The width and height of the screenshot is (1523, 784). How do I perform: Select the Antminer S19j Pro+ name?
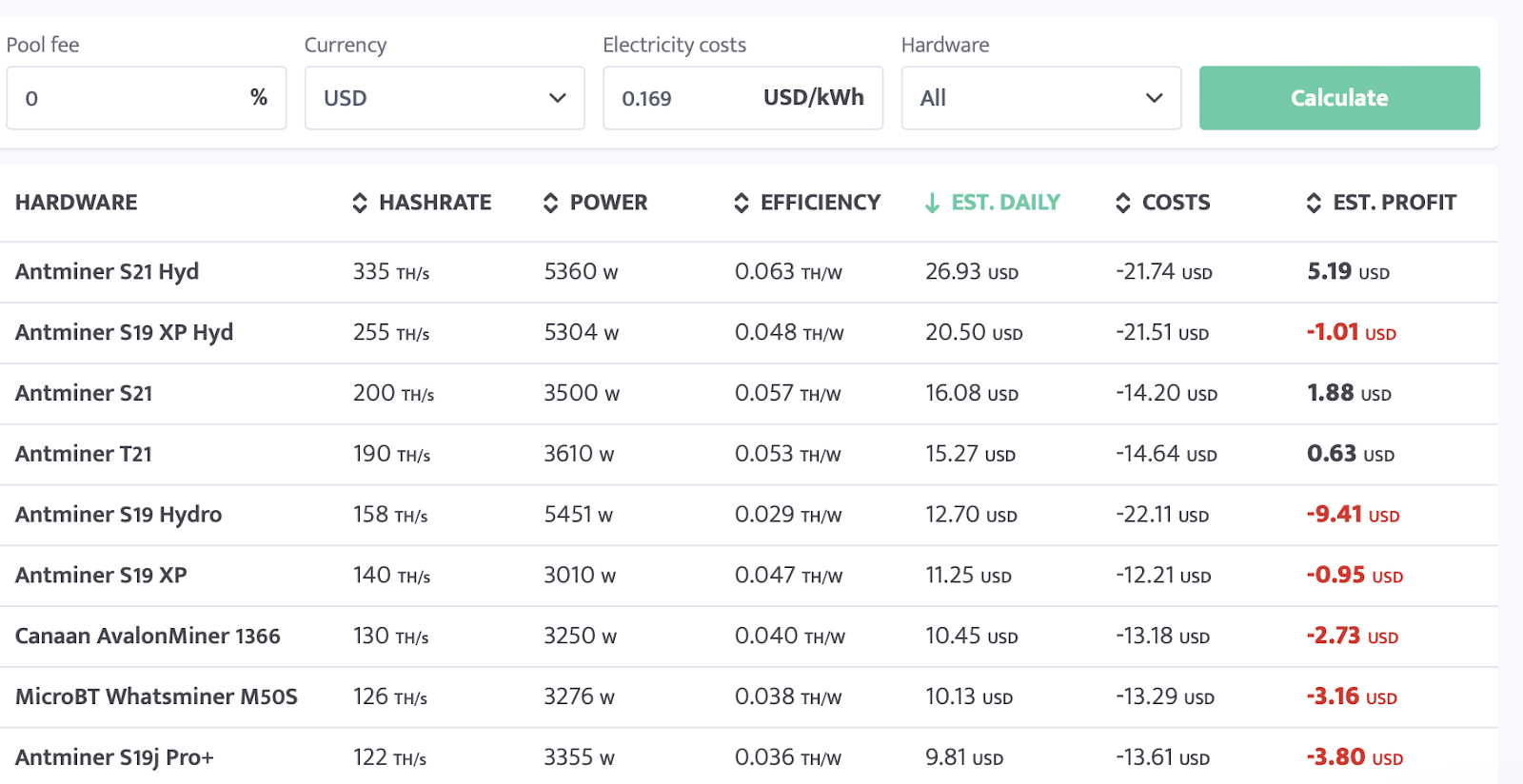pyautogui.click(x=114, y=757)
